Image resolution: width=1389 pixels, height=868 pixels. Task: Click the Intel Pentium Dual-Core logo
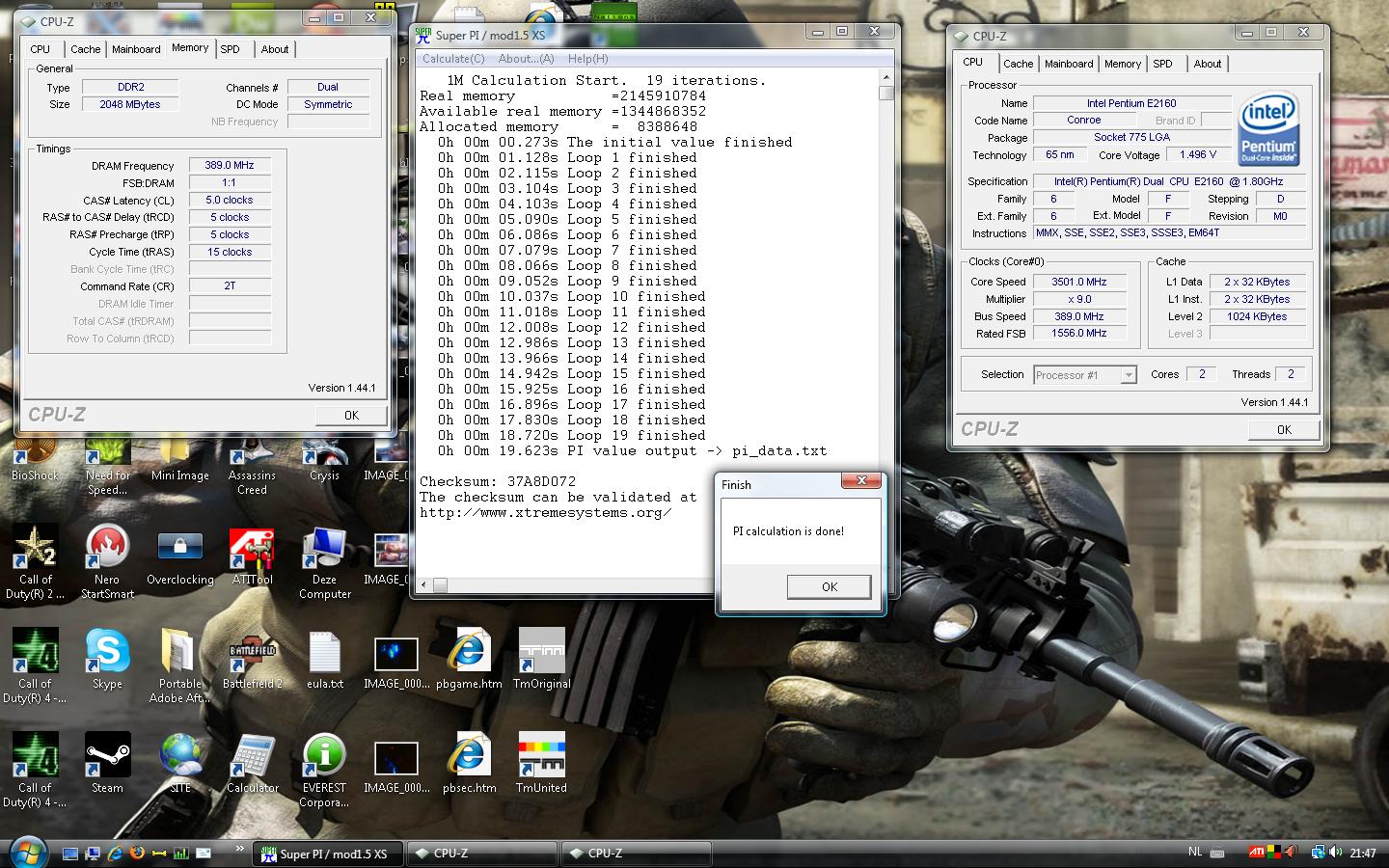click(1268, 127)
